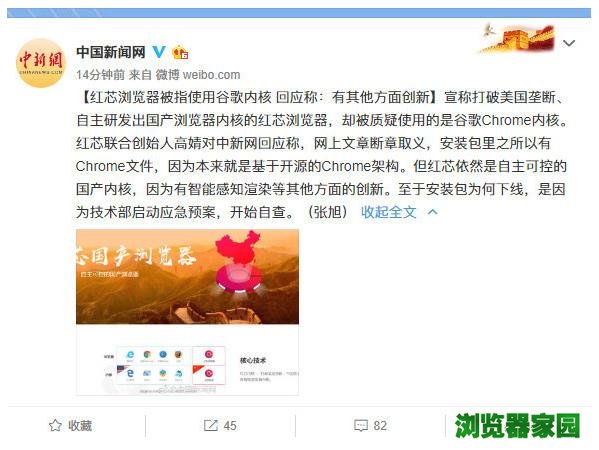Click the 14分钟前 timestamp link
This screenshot has width=599, height=450.
(100, 74)
